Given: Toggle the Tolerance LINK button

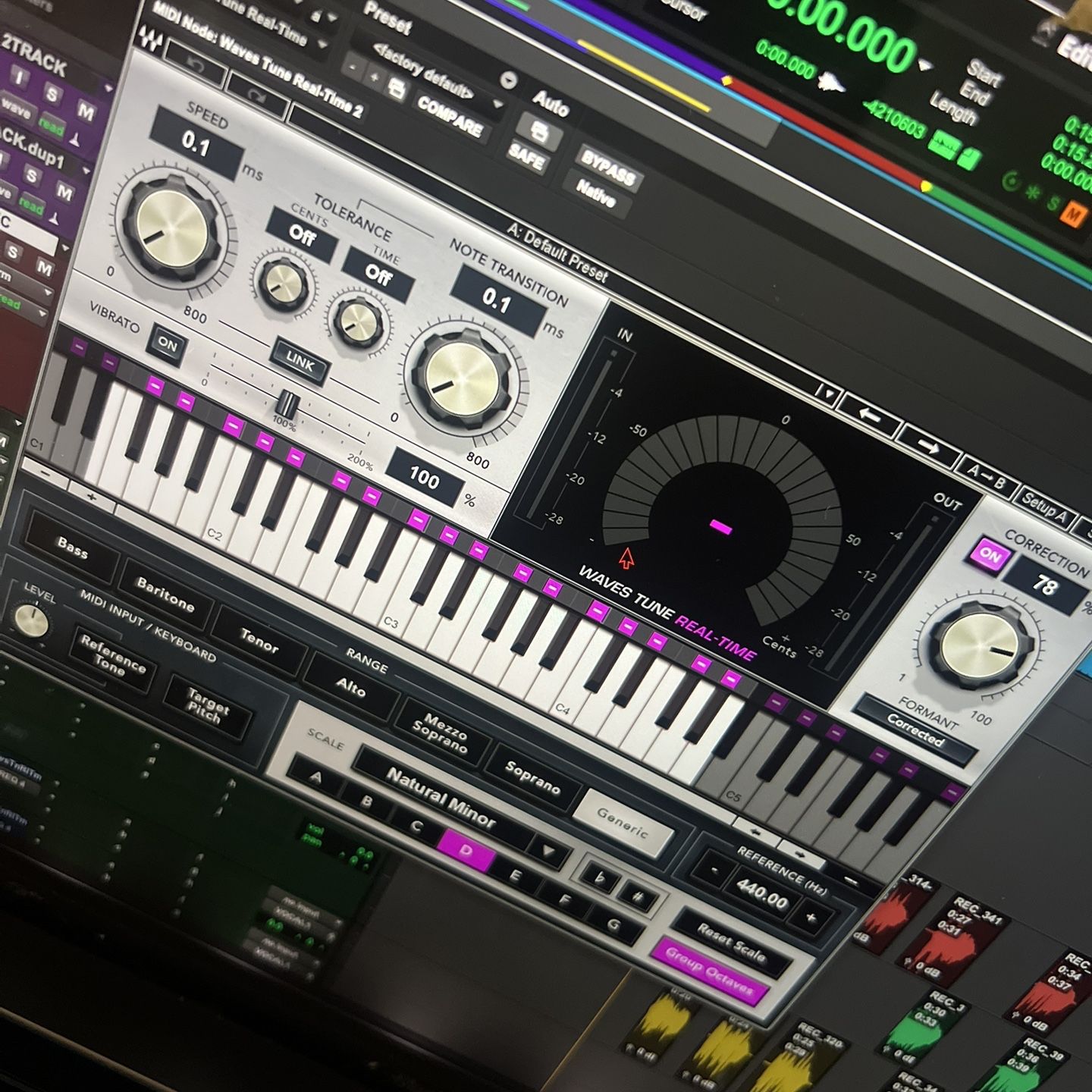Looking at the screenshot, I should click(x=300, y=362).
